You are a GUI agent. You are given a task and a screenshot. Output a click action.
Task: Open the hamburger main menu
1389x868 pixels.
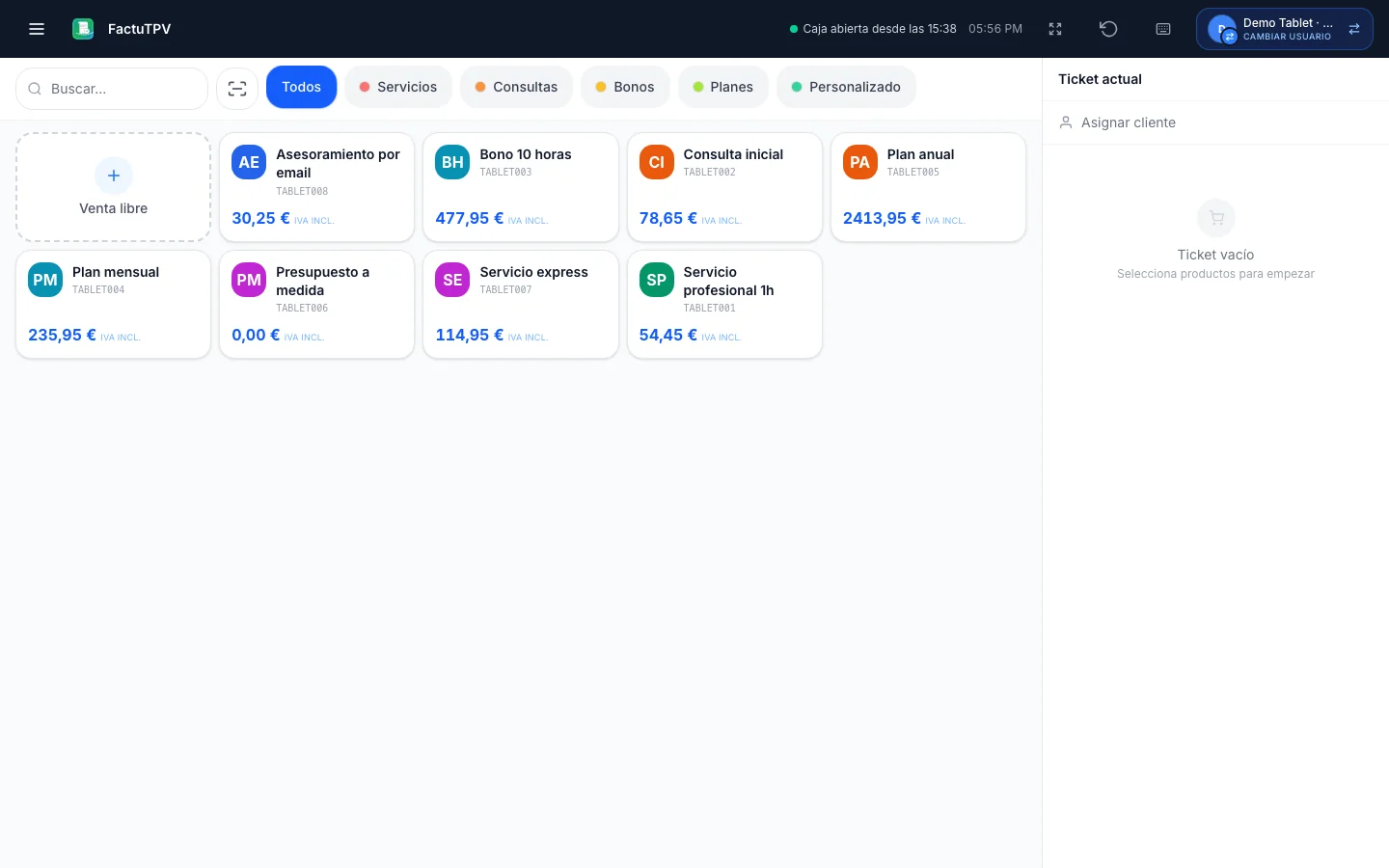[37, 29]
